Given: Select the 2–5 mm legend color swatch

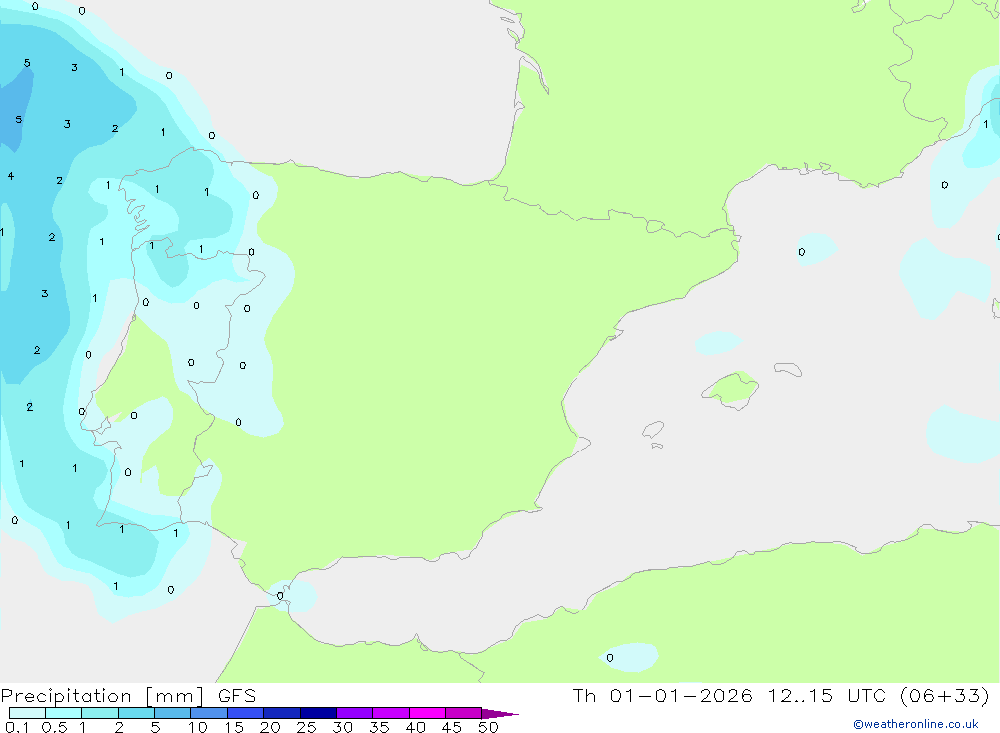Looking at the screenshot, I should click(136, 713).
